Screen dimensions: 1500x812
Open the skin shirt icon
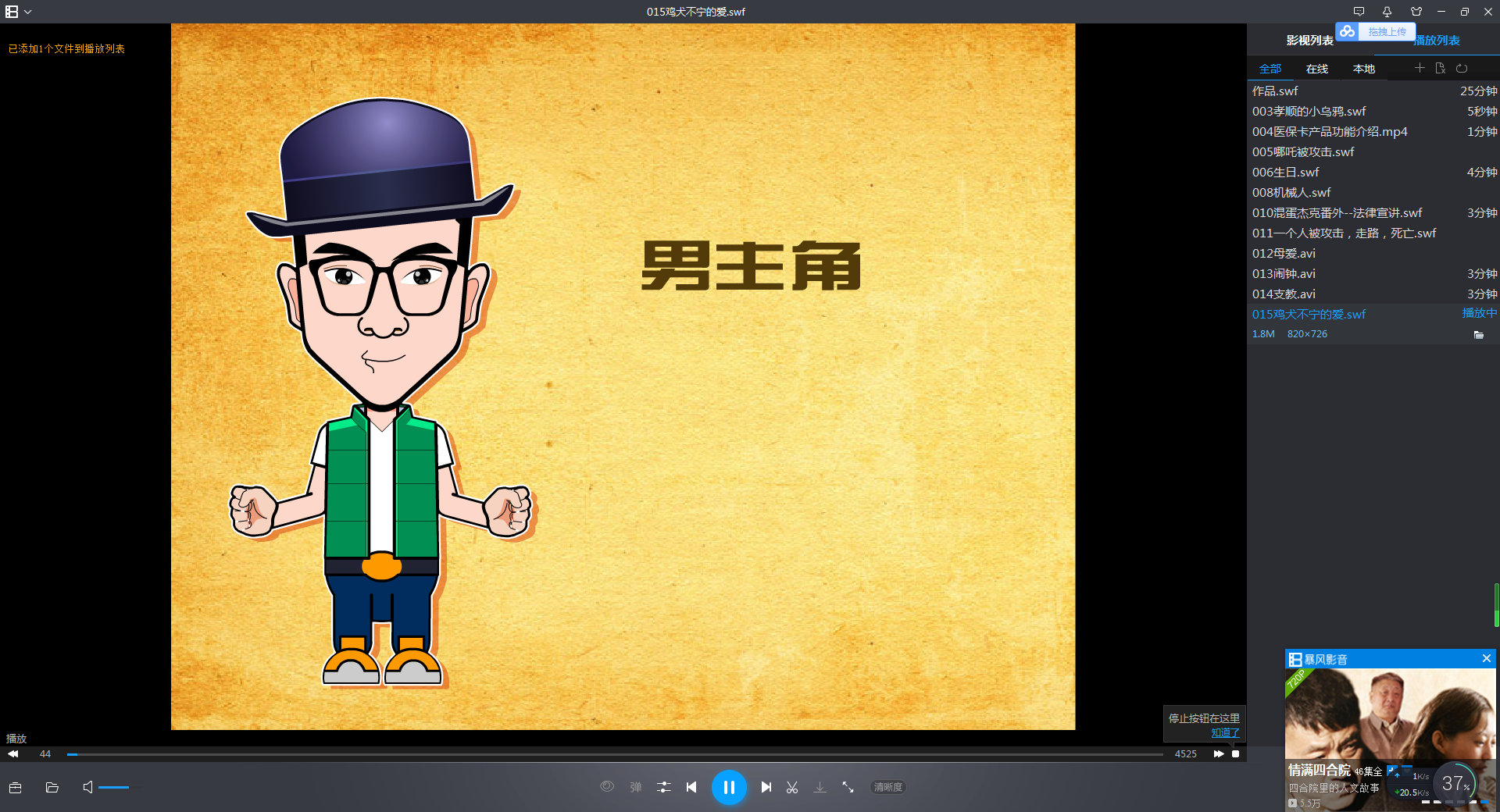pyautogui.click(x=1416, y=12)
